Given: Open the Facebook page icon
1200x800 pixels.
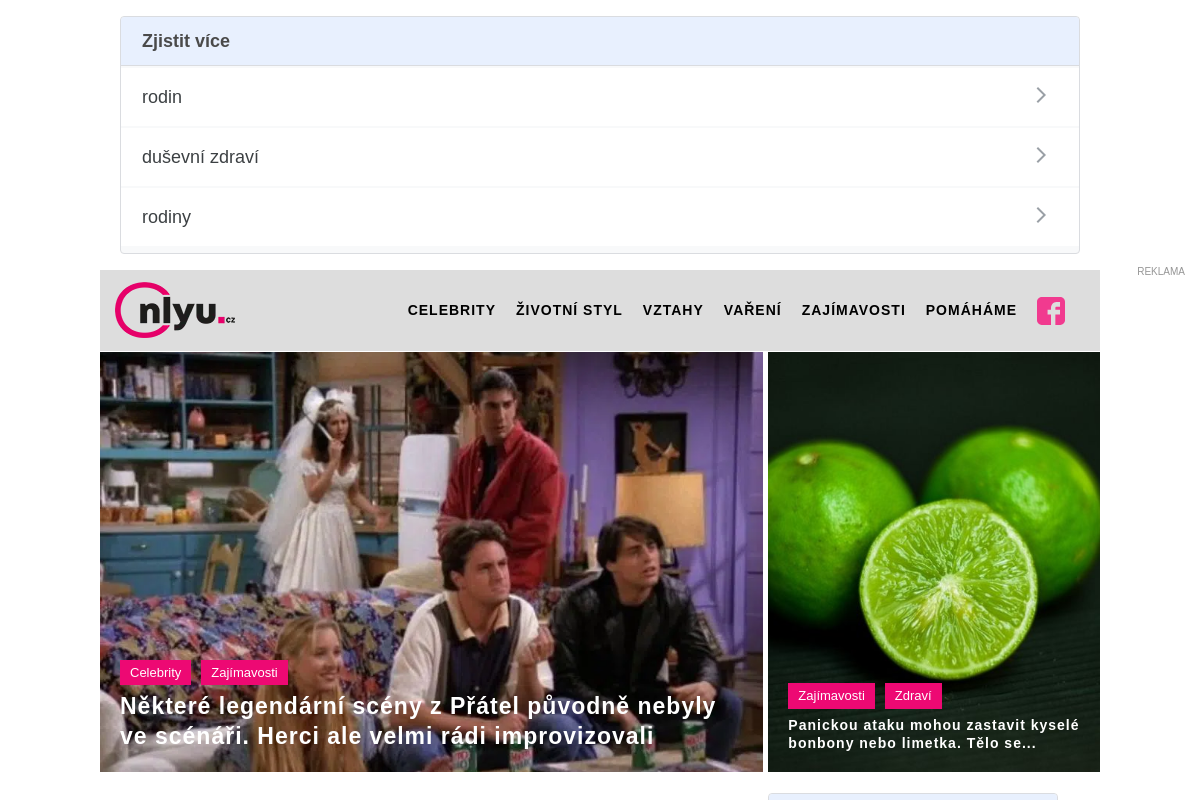Looking at the screenshot, I should click(x=1051, y=311).
